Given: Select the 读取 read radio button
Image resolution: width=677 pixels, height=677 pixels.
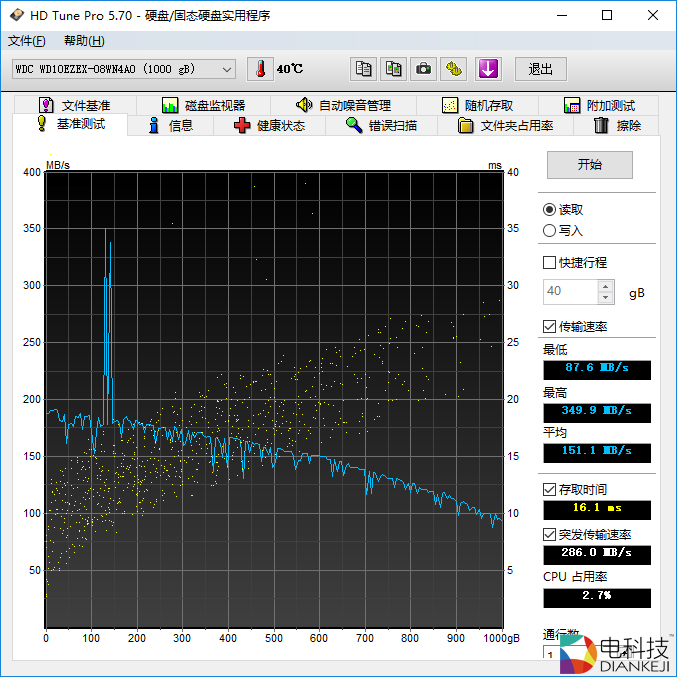Looking at the screenshot, I should (x=549, y=210).
